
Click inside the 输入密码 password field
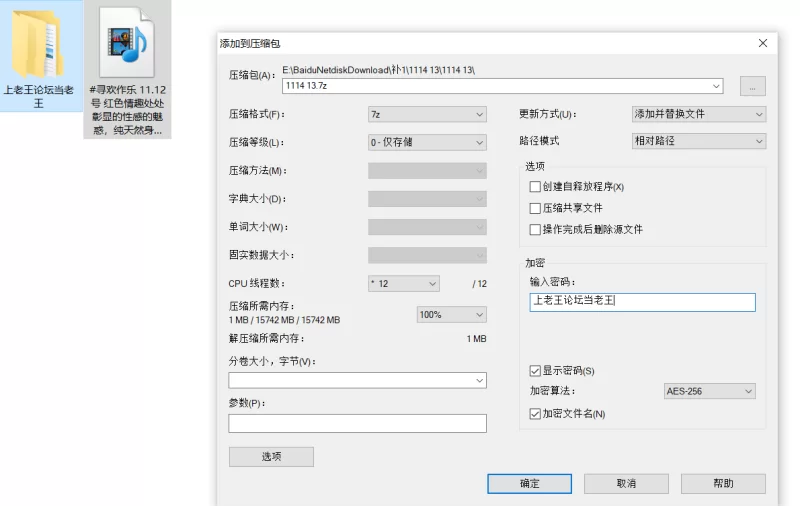642,302
